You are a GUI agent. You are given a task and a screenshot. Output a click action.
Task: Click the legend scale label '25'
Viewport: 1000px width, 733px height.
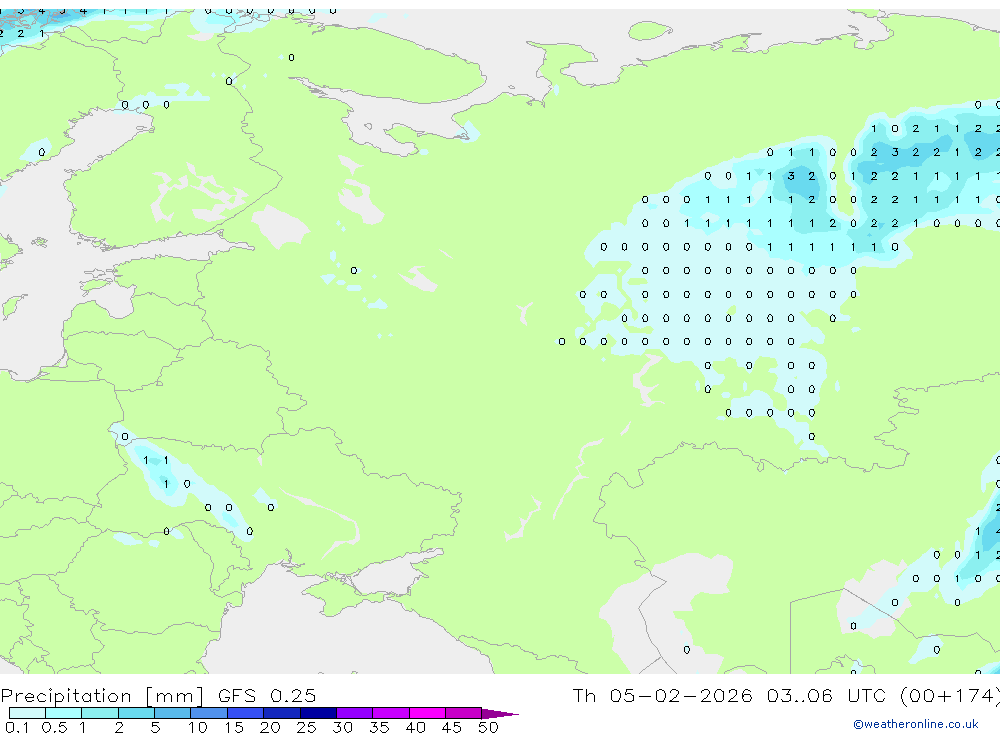[x=307, y=727]
